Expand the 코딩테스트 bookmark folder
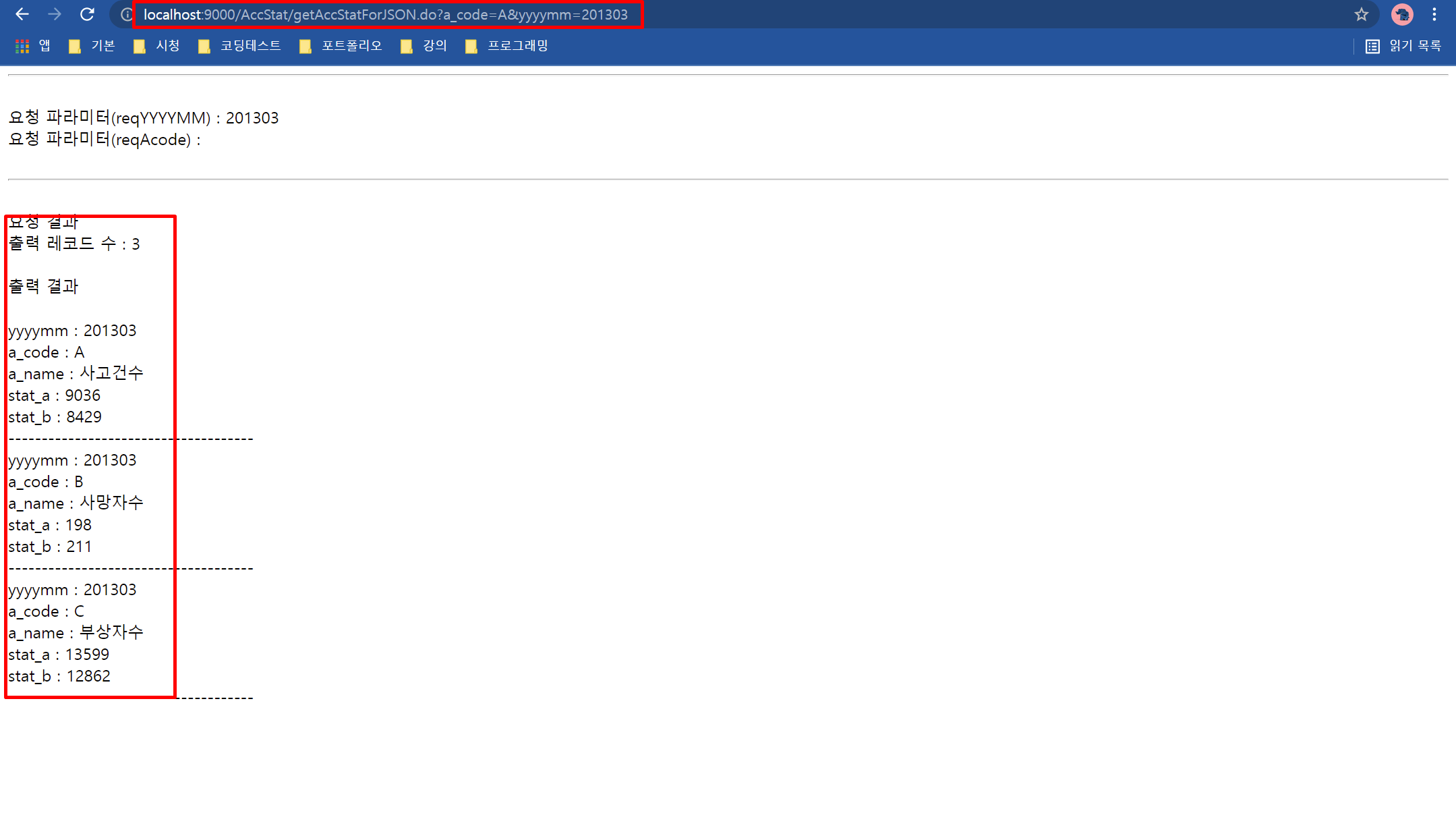The height and width of the screenshot is (832, 1456). tap(240, 46)
